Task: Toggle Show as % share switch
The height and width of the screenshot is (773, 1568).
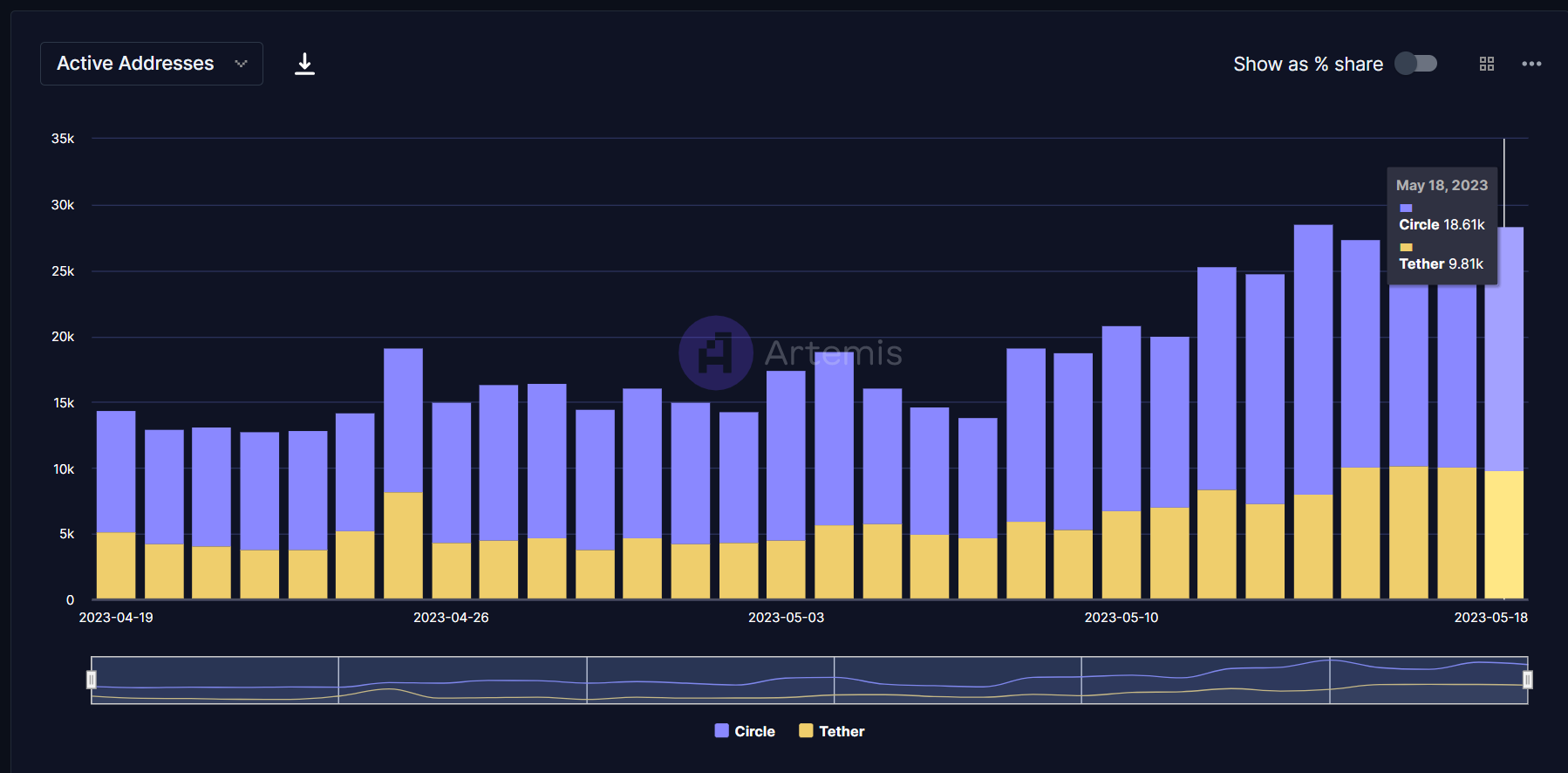Action: 1415,64
